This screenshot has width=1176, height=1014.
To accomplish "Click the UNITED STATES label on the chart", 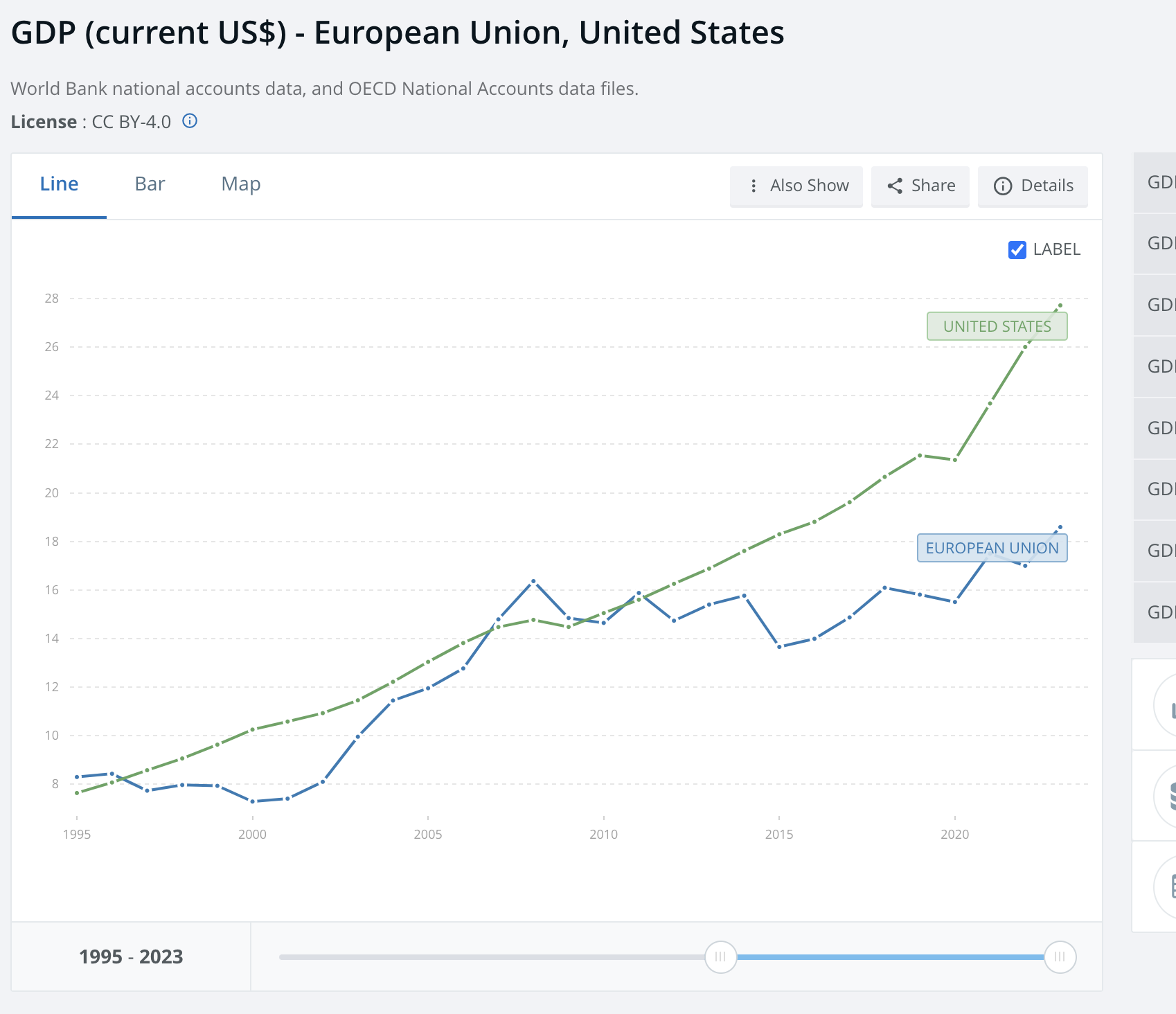I will 997,326.
